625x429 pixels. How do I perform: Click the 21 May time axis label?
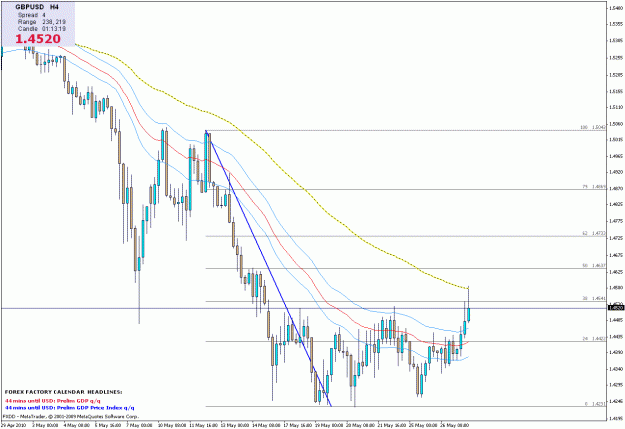tap(392, 425)
